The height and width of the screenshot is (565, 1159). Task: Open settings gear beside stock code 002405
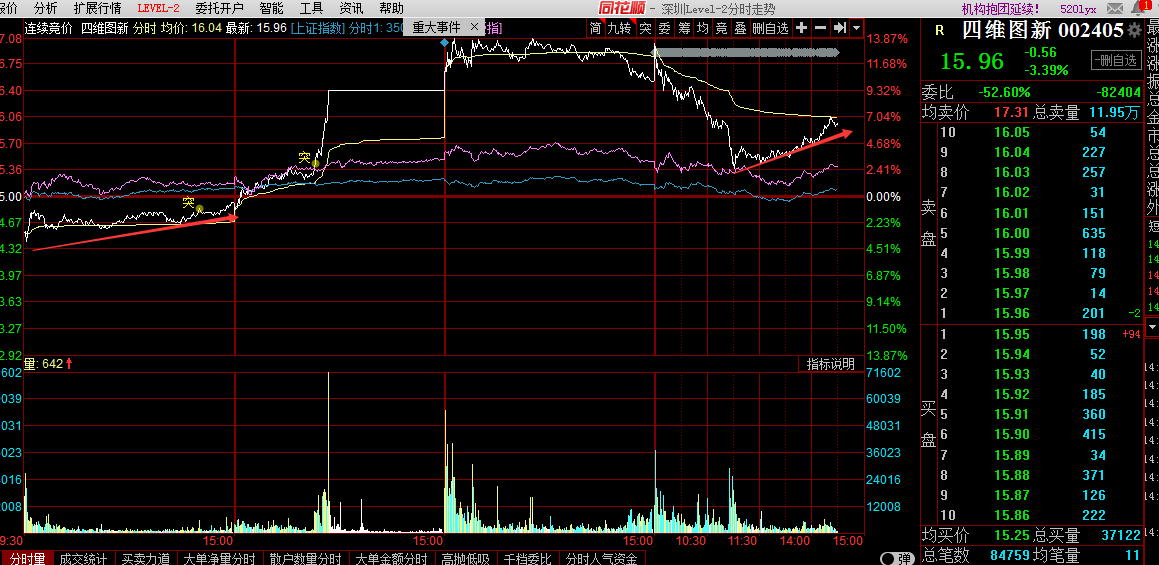point(1134,31)
